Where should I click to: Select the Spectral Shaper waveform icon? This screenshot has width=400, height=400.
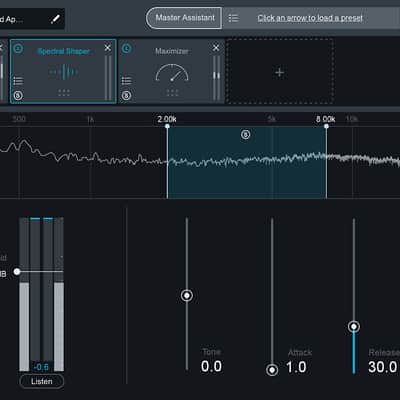click(x=64, y=72)
